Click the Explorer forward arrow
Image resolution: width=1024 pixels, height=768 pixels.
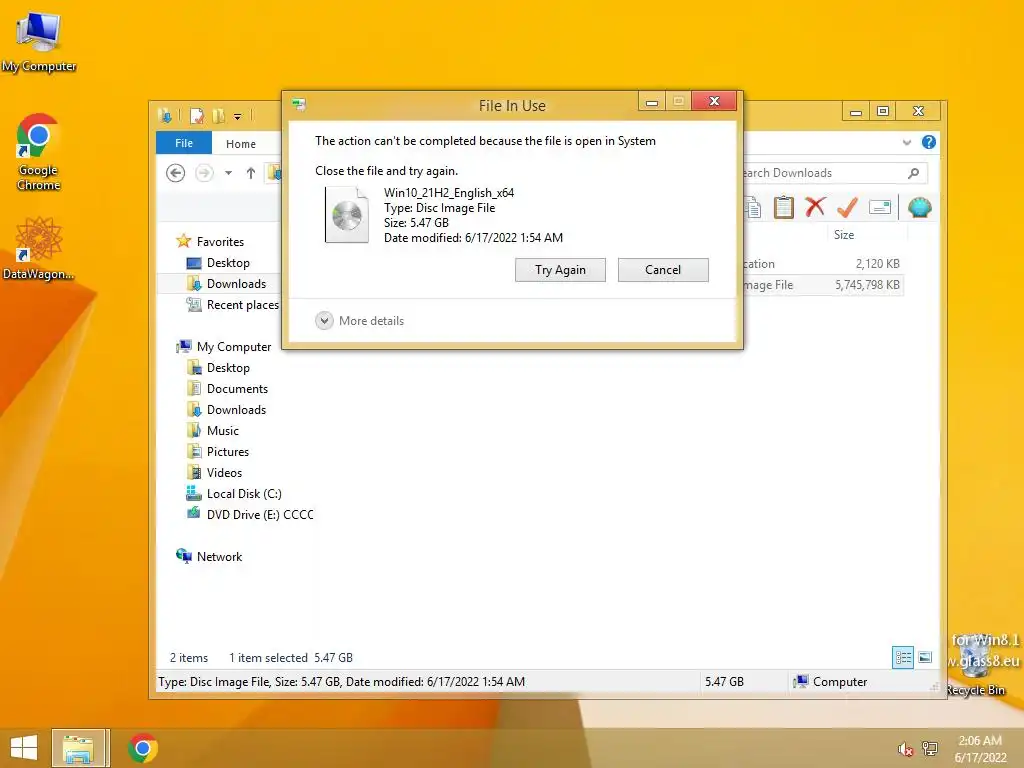pyautogui.click(x=204, y=173)
